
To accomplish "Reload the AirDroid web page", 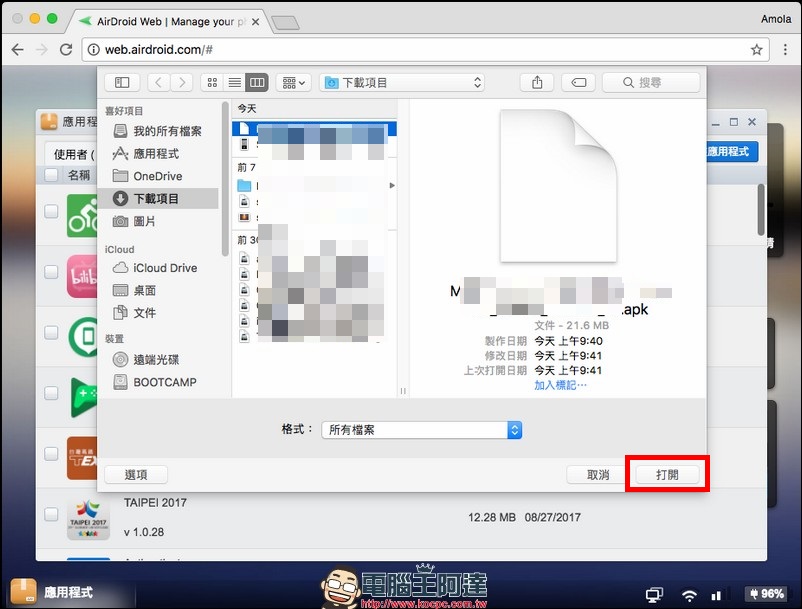I will (66, 50).
